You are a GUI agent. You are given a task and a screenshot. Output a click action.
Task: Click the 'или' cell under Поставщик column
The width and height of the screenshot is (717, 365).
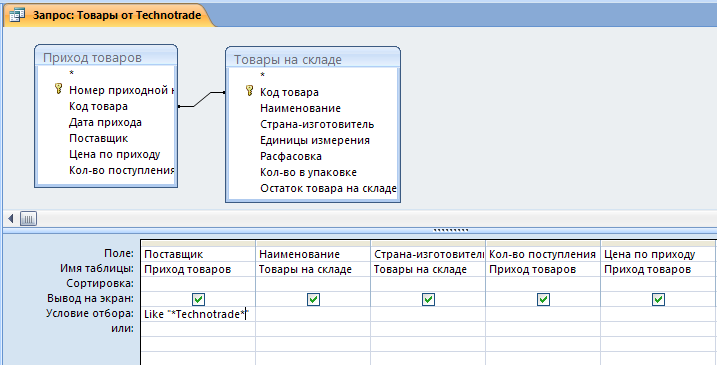click(198, 329)
